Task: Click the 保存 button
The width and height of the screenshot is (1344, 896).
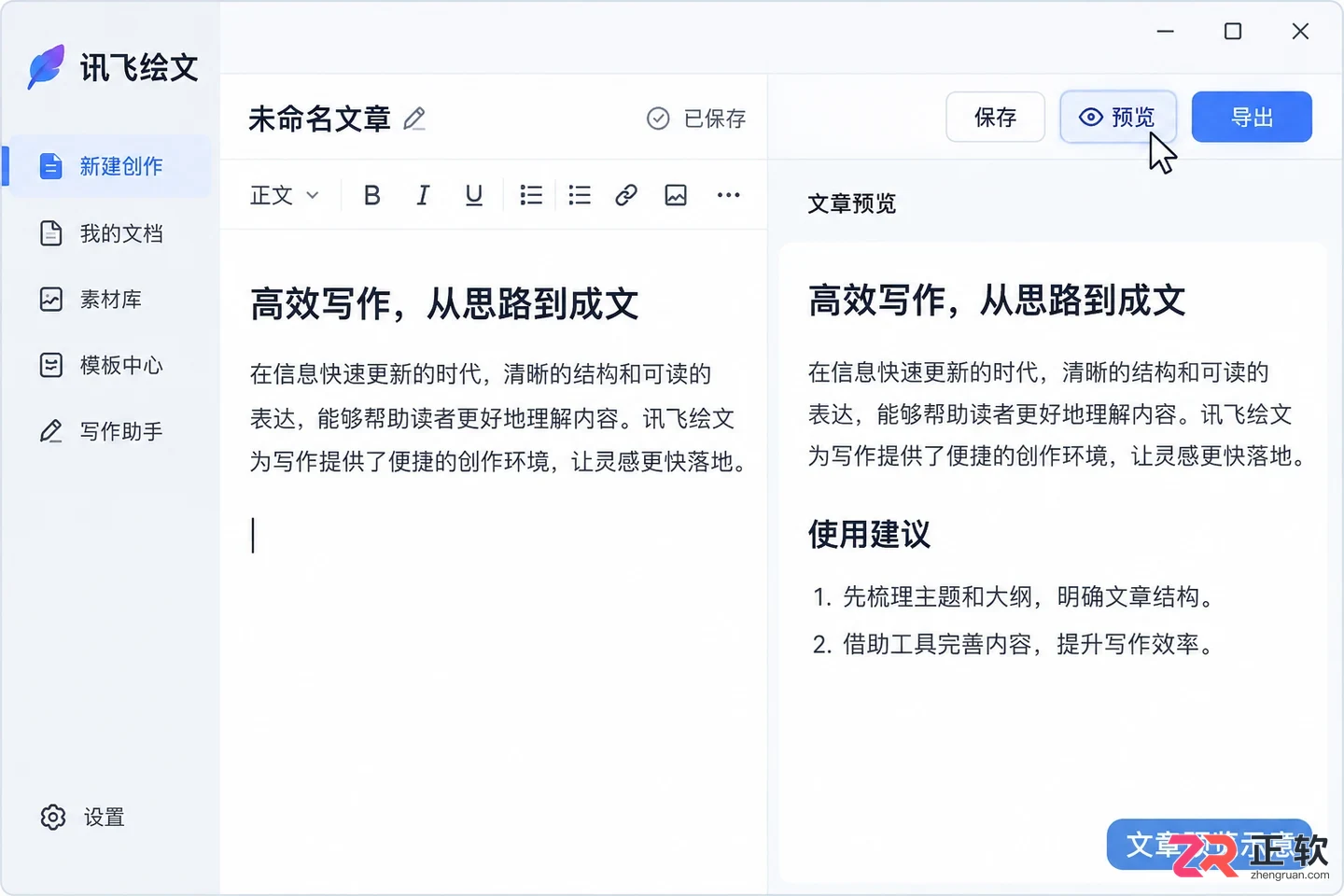Action: pos(995,118)
